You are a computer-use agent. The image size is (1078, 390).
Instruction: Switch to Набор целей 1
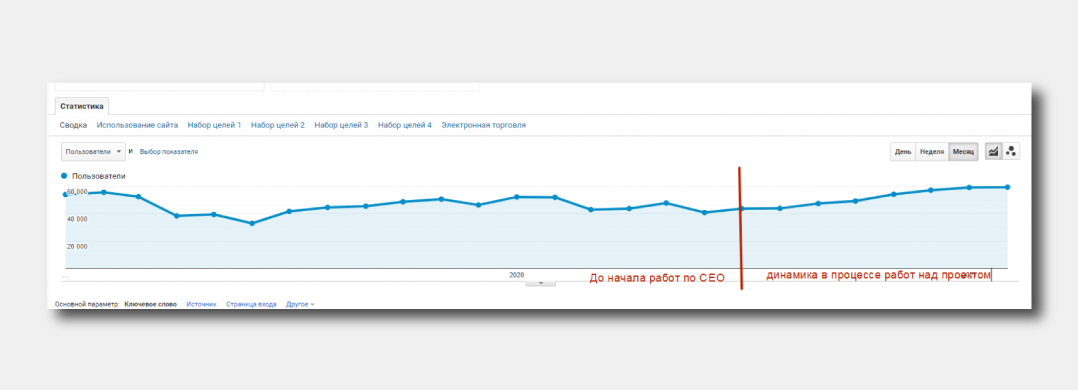tap(214, 125)
